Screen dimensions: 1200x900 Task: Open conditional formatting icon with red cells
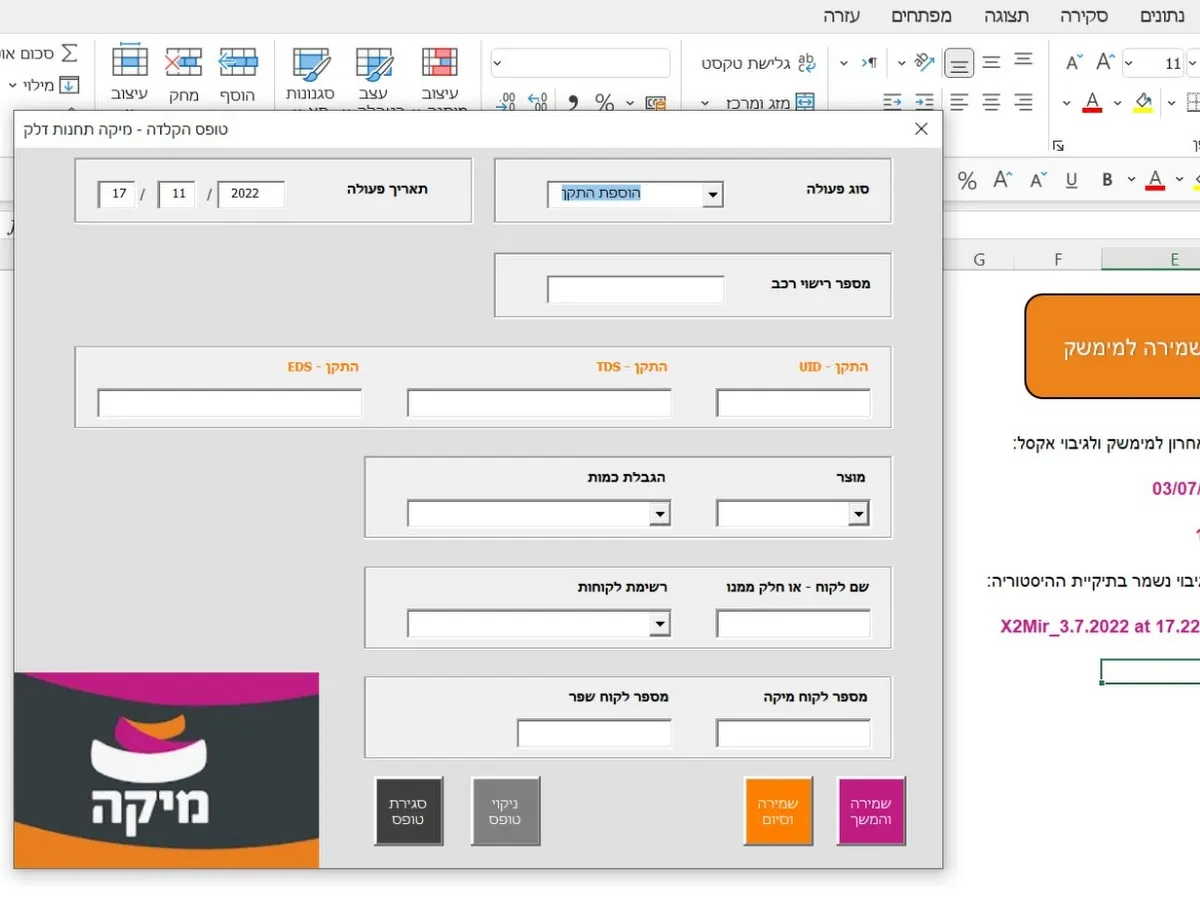click(439, 64)
